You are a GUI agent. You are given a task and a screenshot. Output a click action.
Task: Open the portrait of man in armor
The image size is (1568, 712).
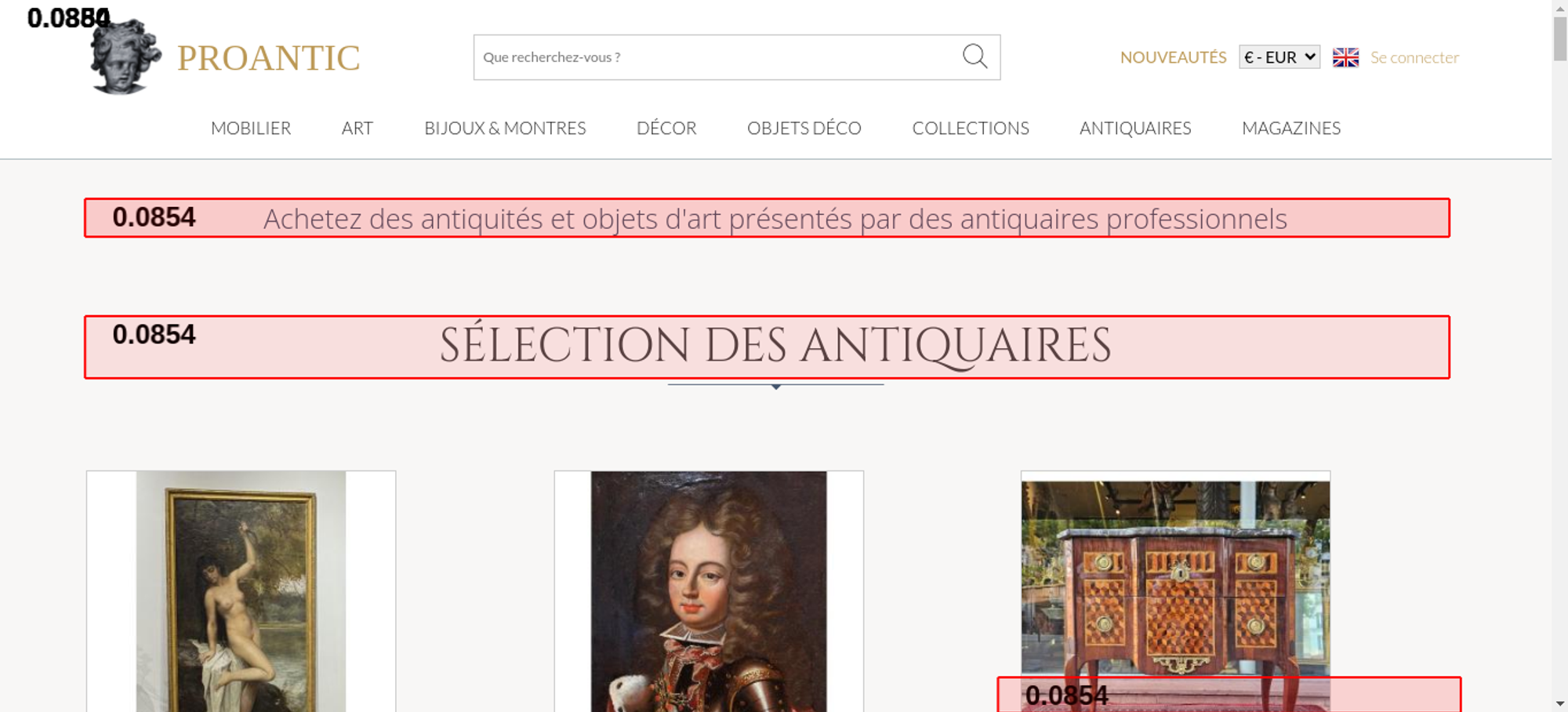tap(709, 592)
